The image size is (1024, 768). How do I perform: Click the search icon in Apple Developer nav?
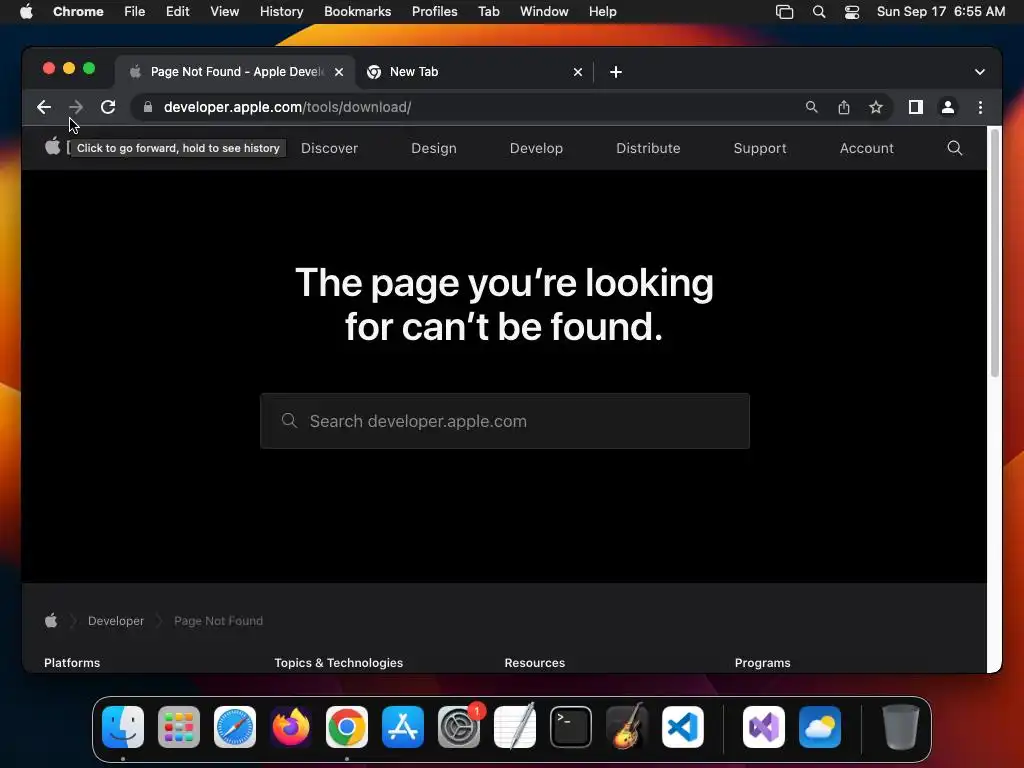pos(955,148)
